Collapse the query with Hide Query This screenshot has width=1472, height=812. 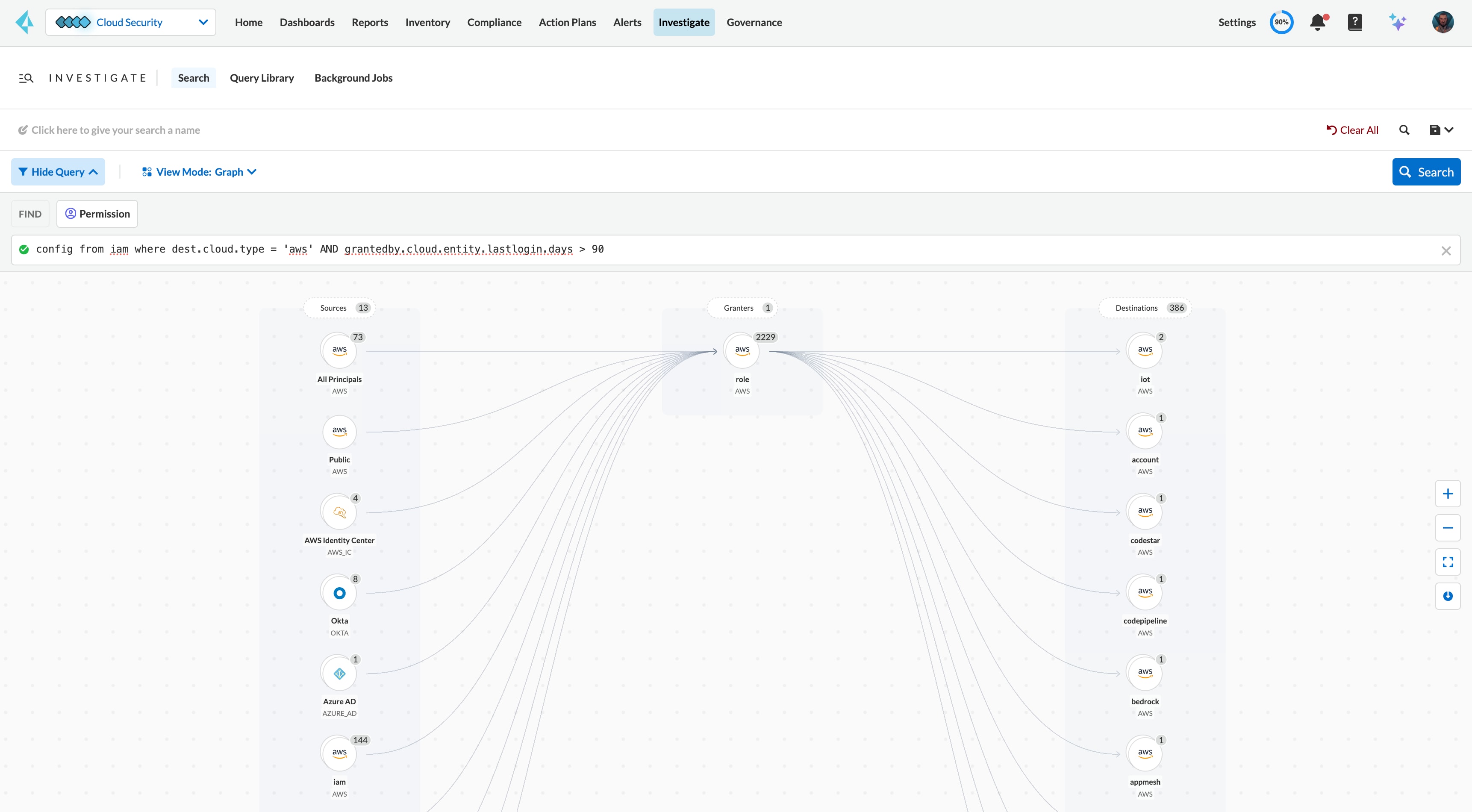[58, 172]
